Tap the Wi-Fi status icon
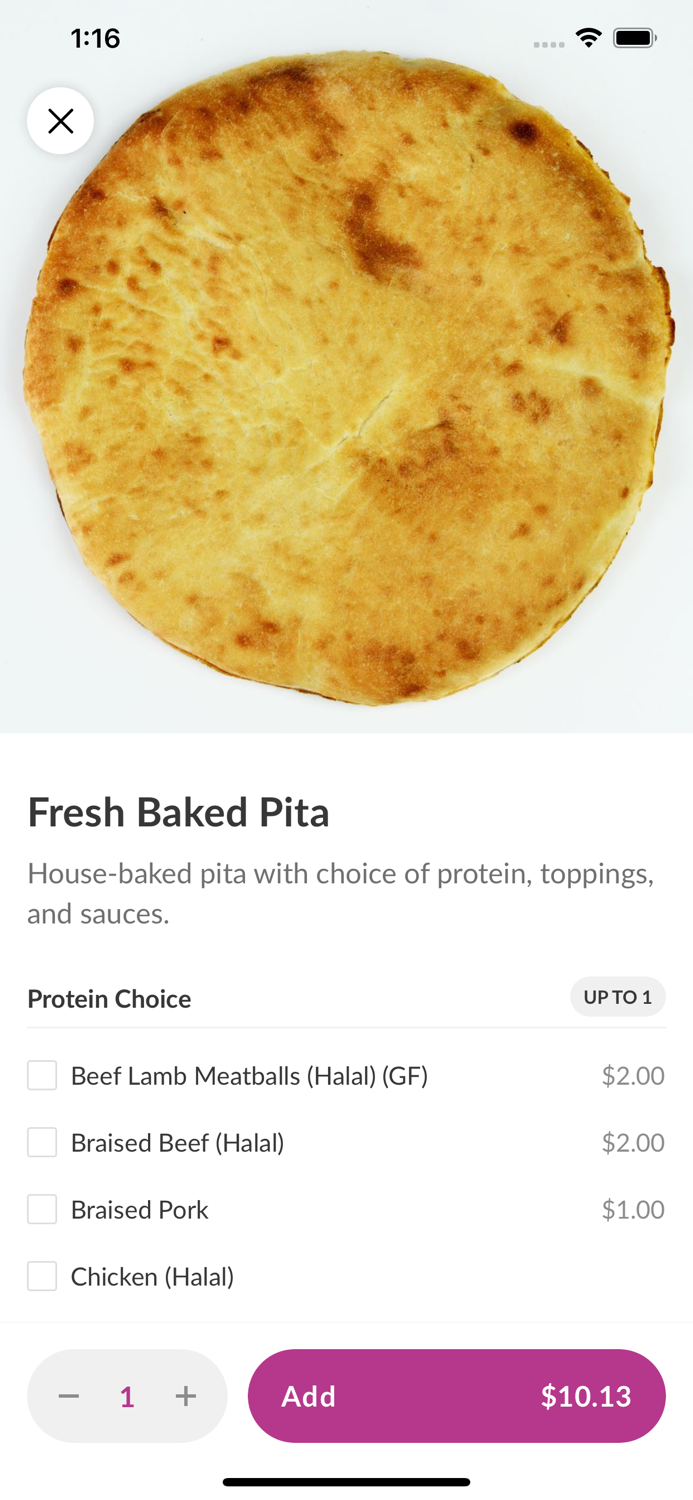 point(588,38)
